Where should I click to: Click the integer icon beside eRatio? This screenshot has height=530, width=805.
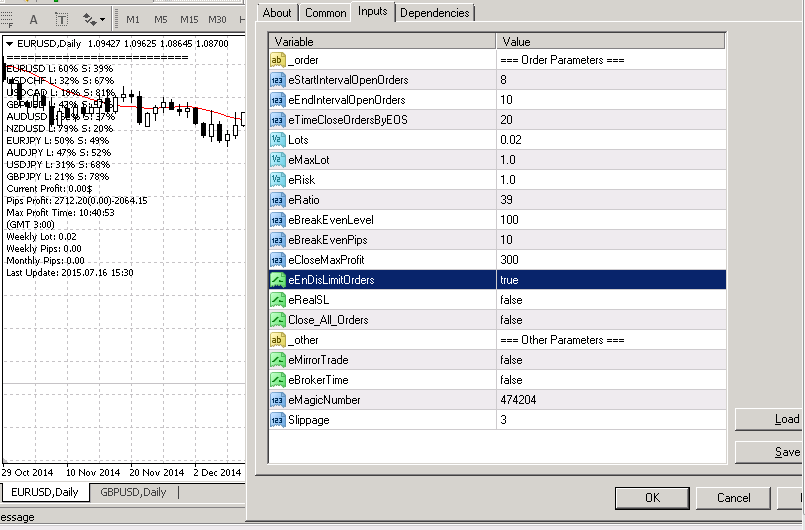click(277, 200)
